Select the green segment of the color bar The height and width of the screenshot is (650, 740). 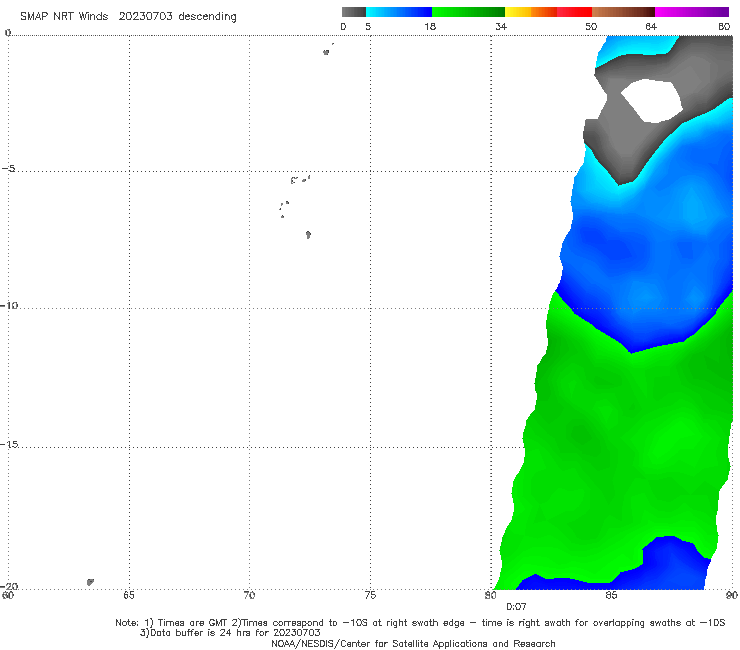tap(468, 12)
